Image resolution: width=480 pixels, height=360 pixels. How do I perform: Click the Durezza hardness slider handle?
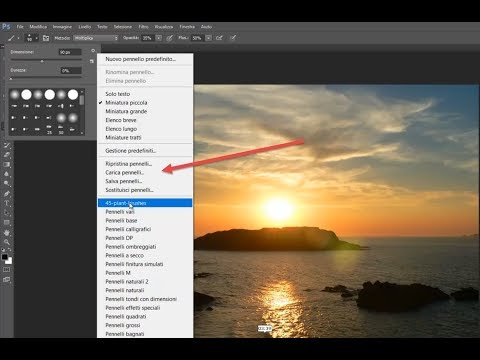tap(11, 79)
